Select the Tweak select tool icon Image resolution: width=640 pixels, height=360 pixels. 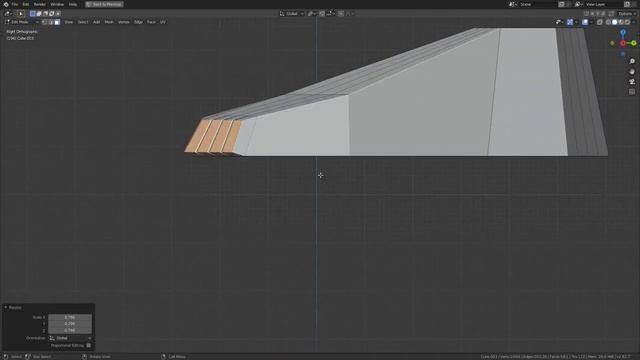point(21,13)
